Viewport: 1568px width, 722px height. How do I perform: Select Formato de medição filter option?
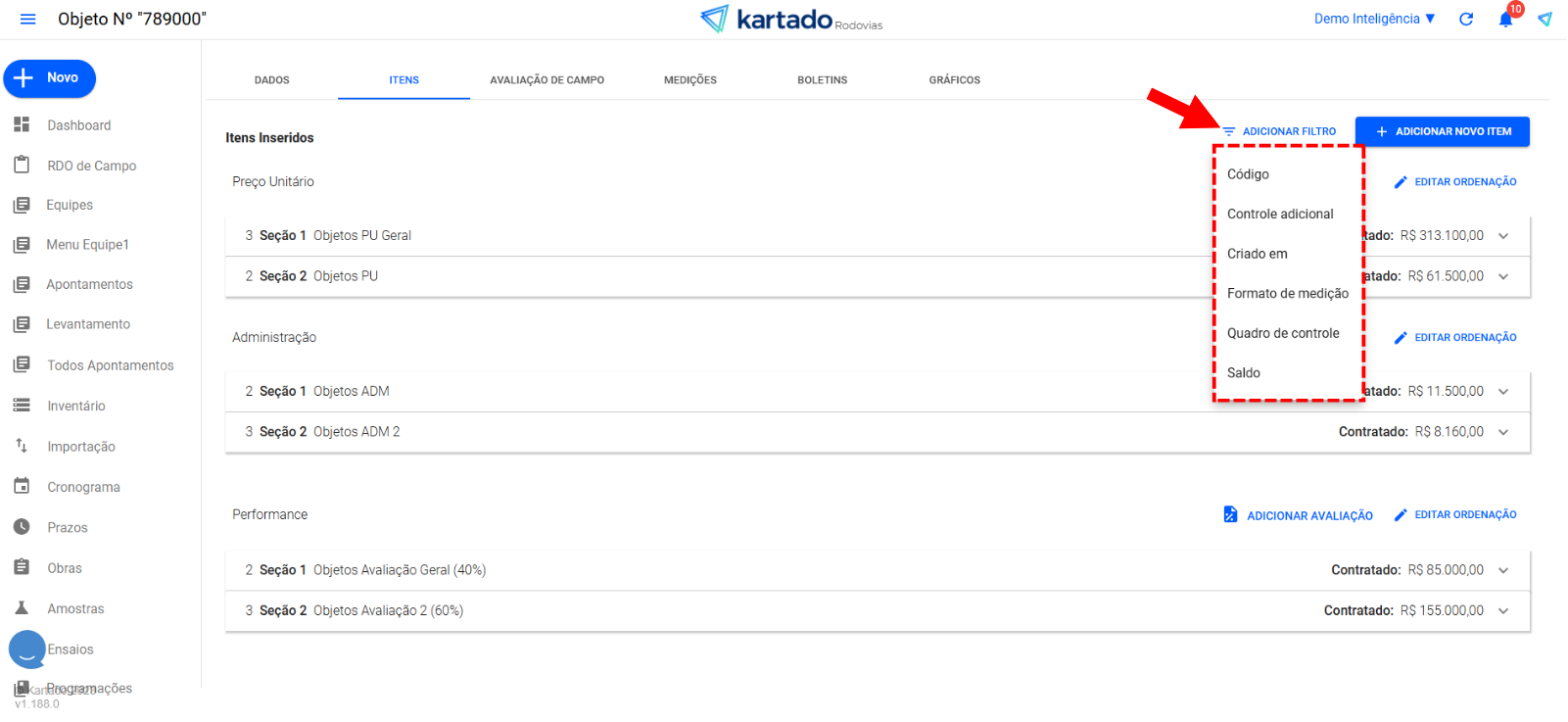tap(1287, 294)
